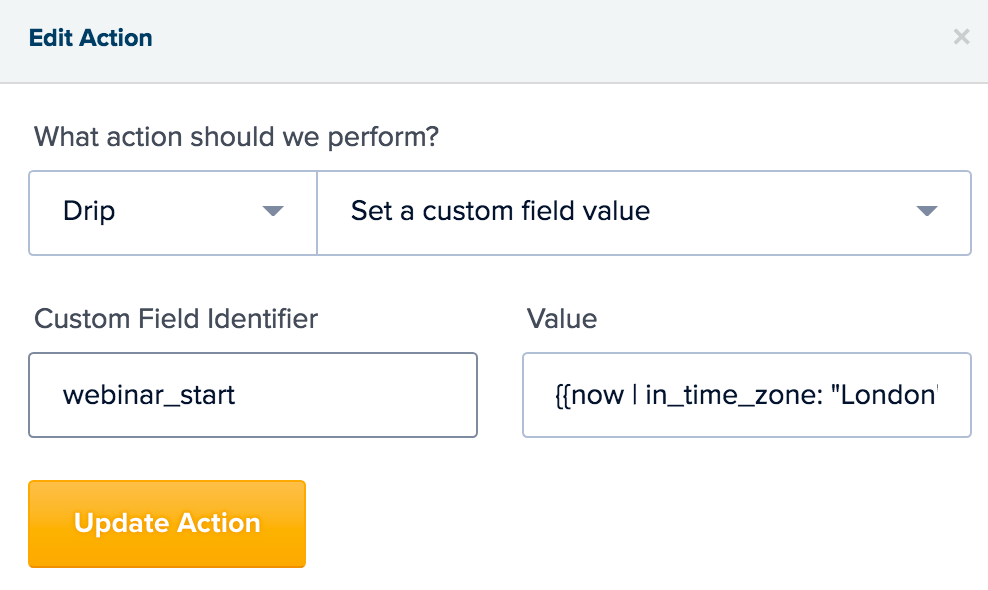Click the webinar_start text in the field

(149, 395)
